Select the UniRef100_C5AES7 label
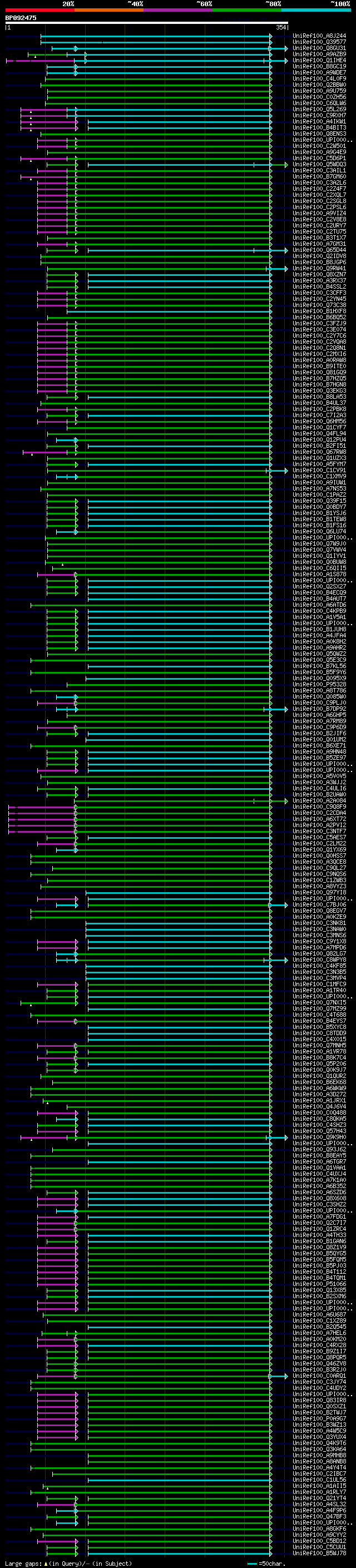 319,837
